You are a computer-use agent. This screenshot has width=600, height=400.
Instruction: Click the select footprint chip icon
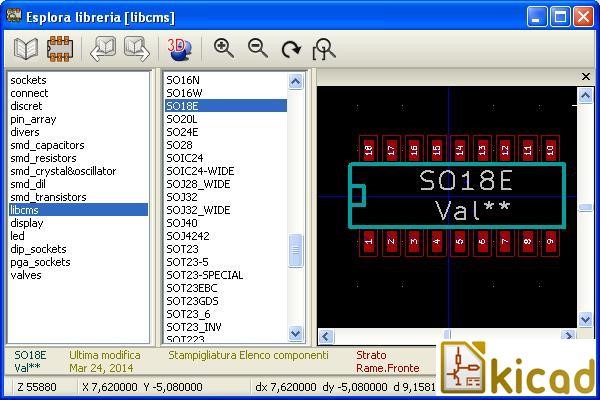[60, 48]
